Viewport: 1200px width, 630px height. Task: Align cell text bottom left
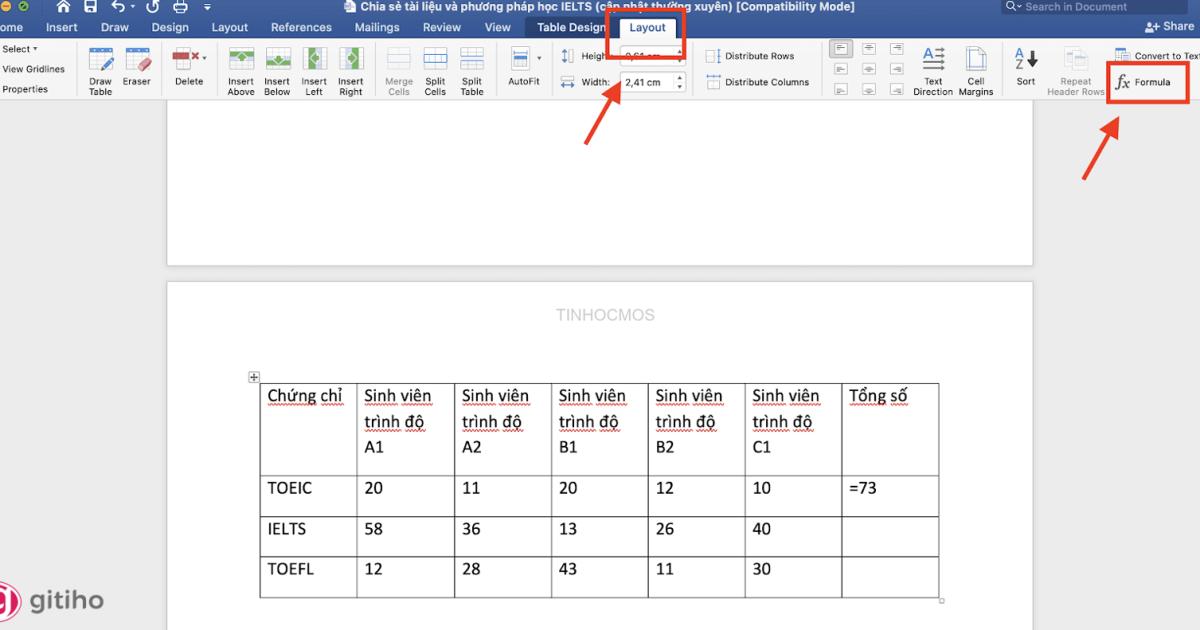pyautogui.click(x=842, y=89)
